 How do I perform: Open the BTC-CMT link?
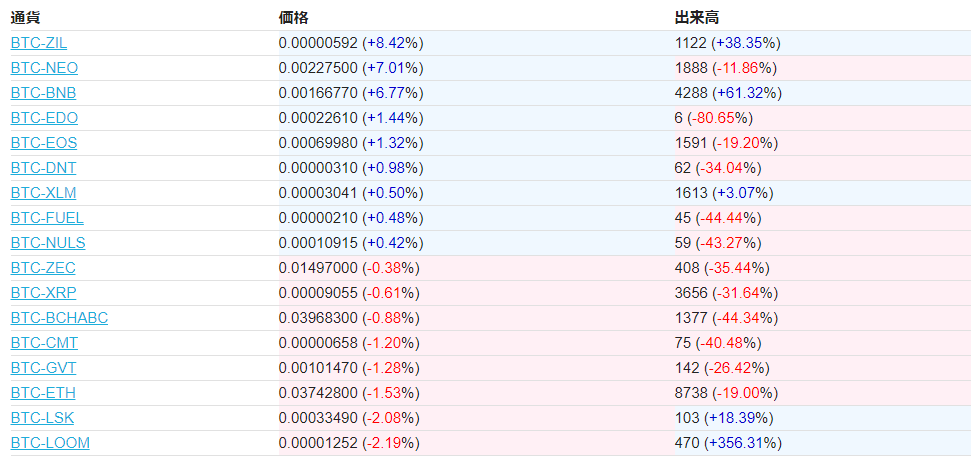pos(44,343)
